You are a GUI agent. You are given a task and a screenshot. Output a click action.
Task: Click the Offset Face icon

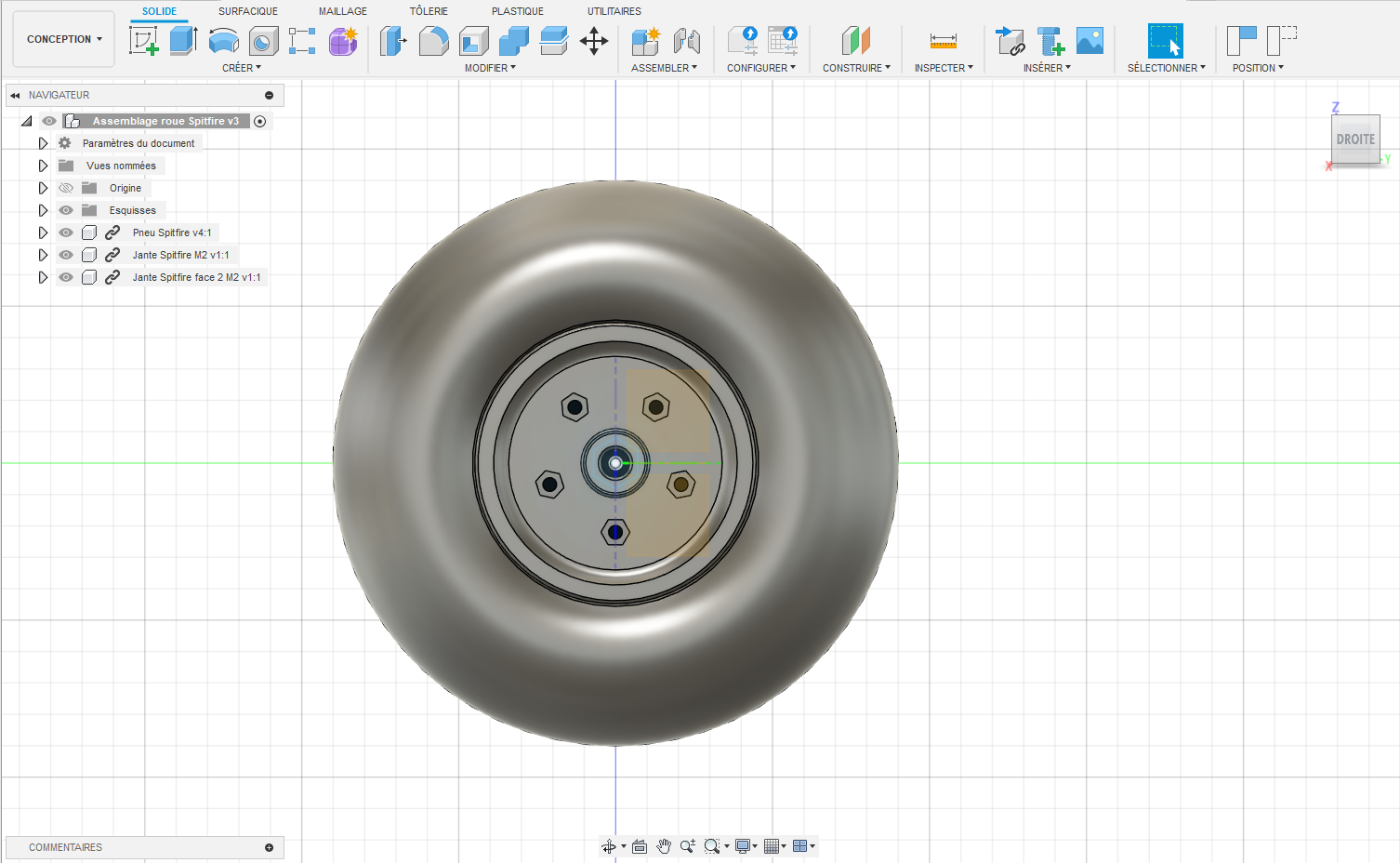point(553,41)
